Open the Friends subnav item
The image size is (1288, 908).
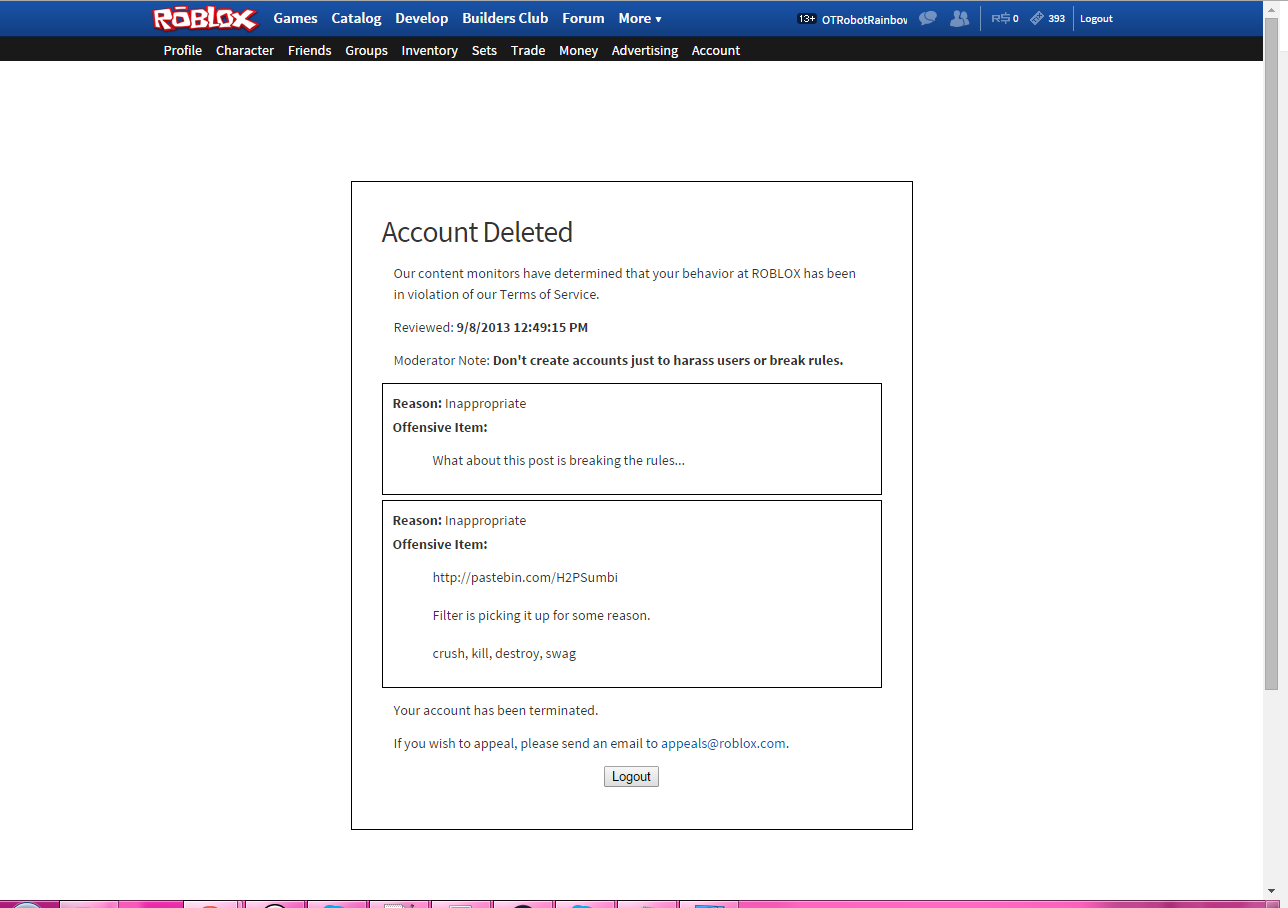[x=309, y=50]
